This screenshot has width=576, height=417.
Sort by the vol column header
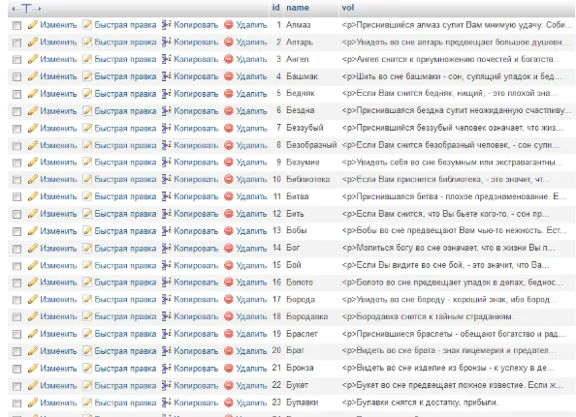point(348,8)
